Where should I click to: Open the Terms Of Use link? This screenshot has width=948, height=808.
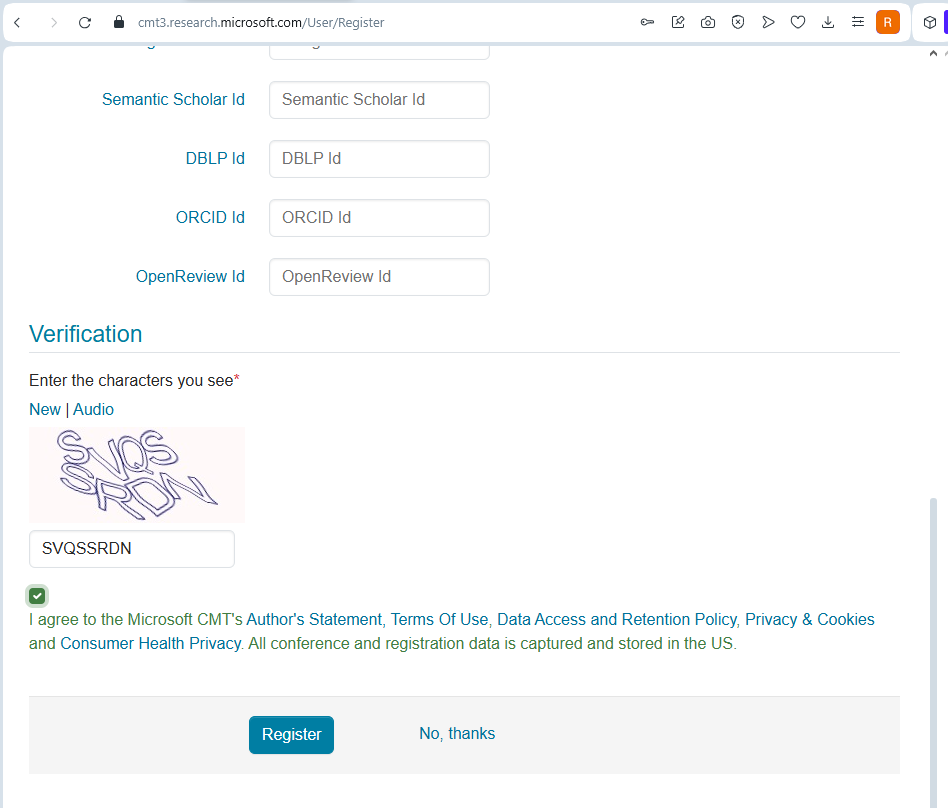[440, 619]
